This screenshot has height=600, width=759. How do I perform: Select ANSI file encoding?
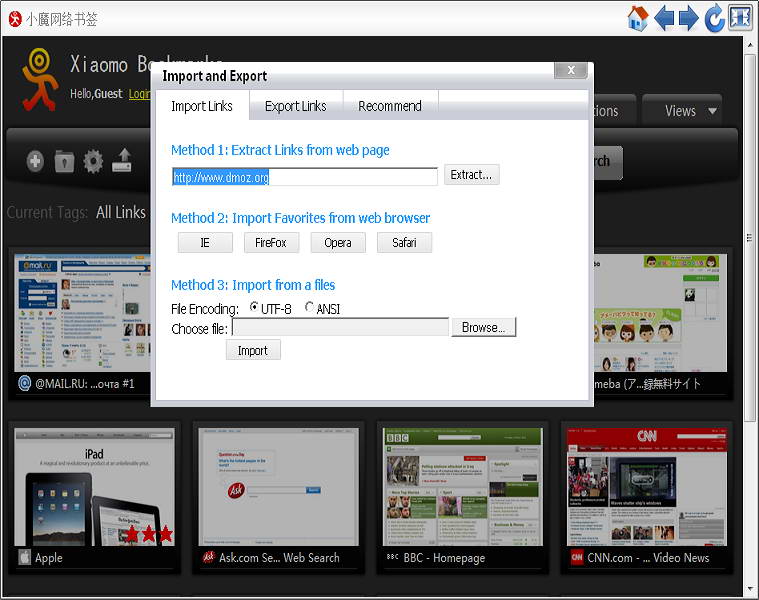pyautogui.click(x=309, y=308)
